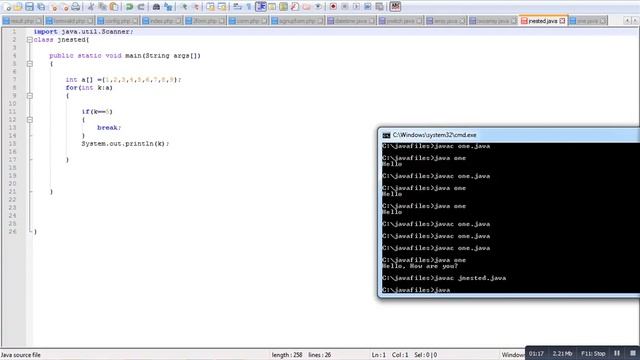The image size is (640, 360).
Task: Save the current file with the floppy icon
Action: (x=29, y=7)
